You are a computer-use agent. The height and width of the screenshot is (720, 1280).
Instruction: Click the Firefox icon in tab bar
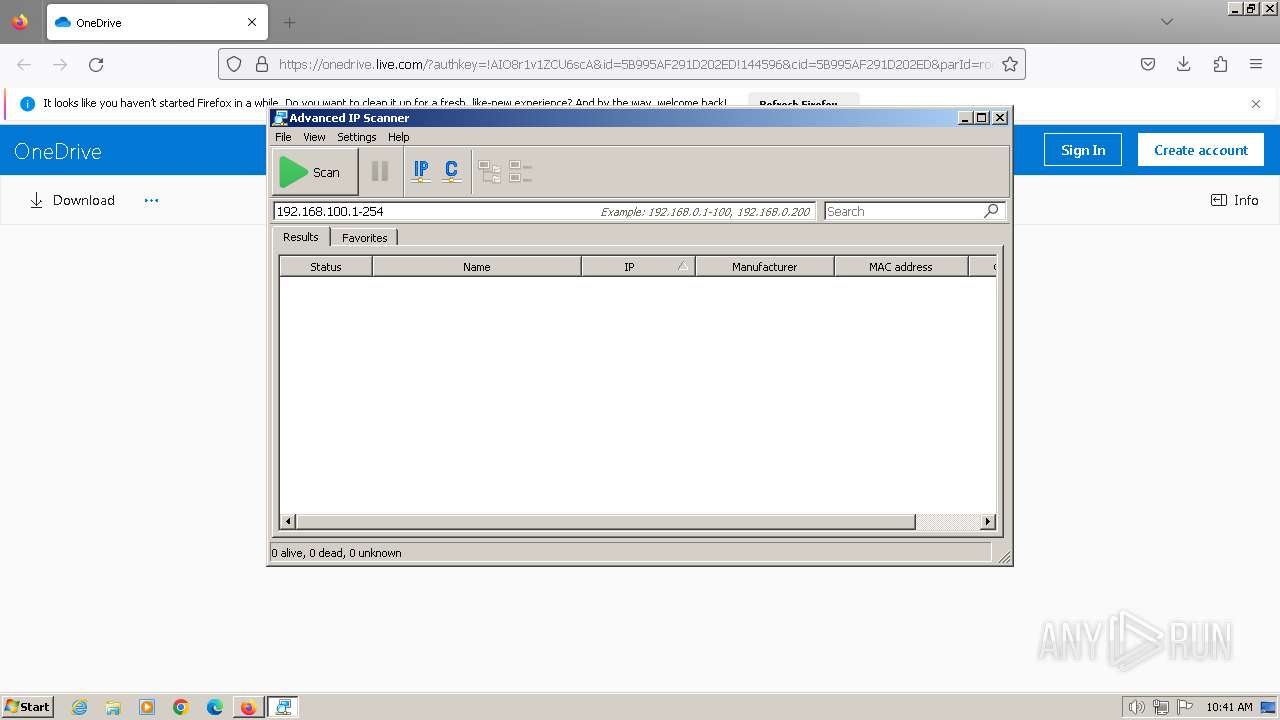(x=20, y=21)
